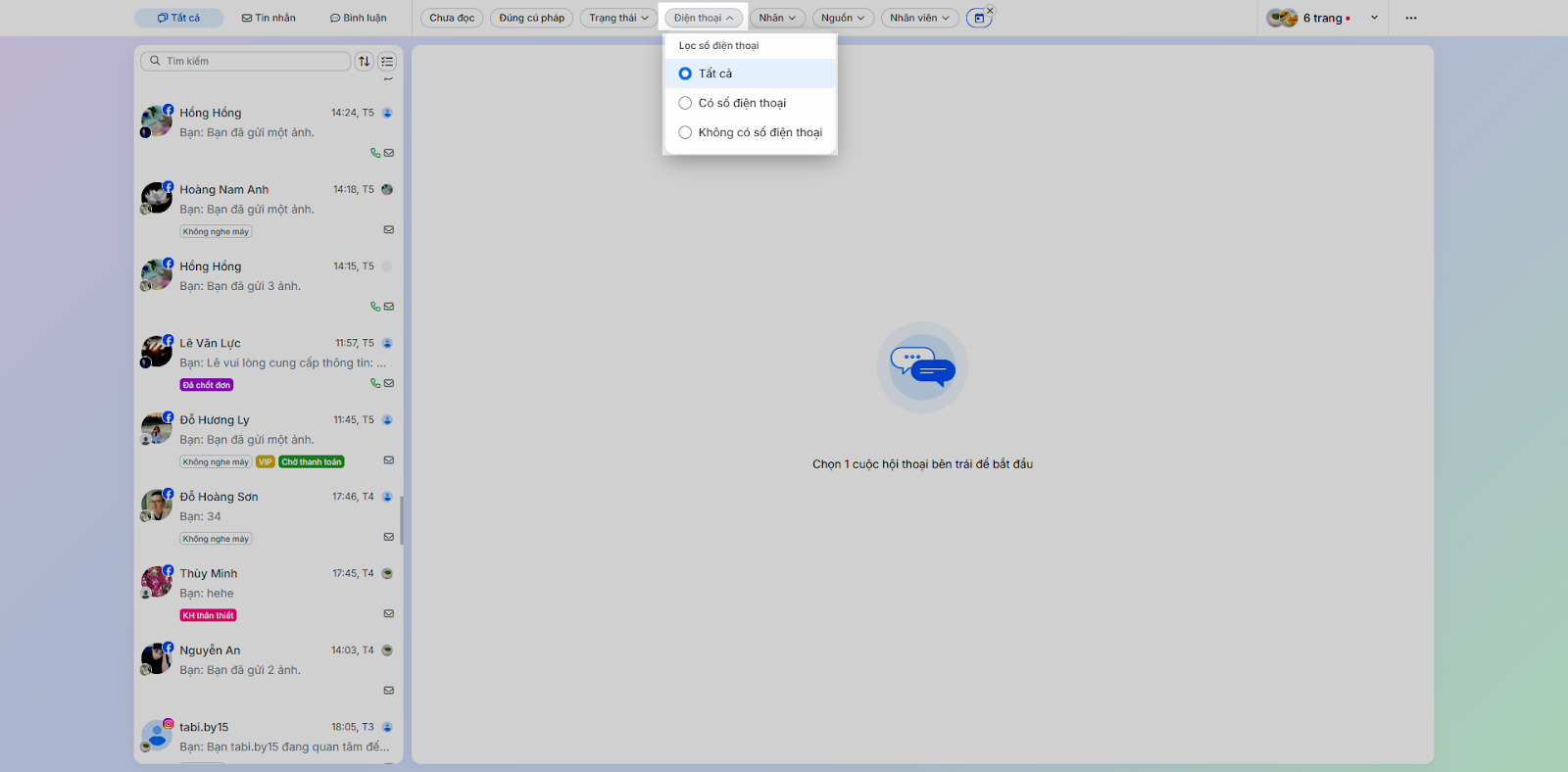Screen dimensions: 1568x772
Task: Expand the 'Nguồn' source dropdown
Action: coord(843,18)
